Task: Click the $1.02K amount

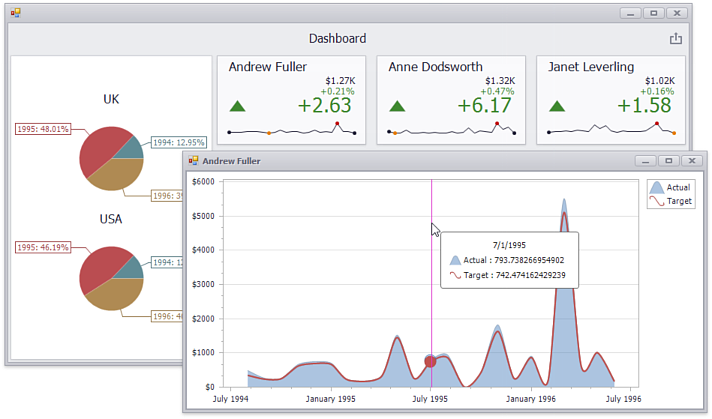Action: (660, 81)
